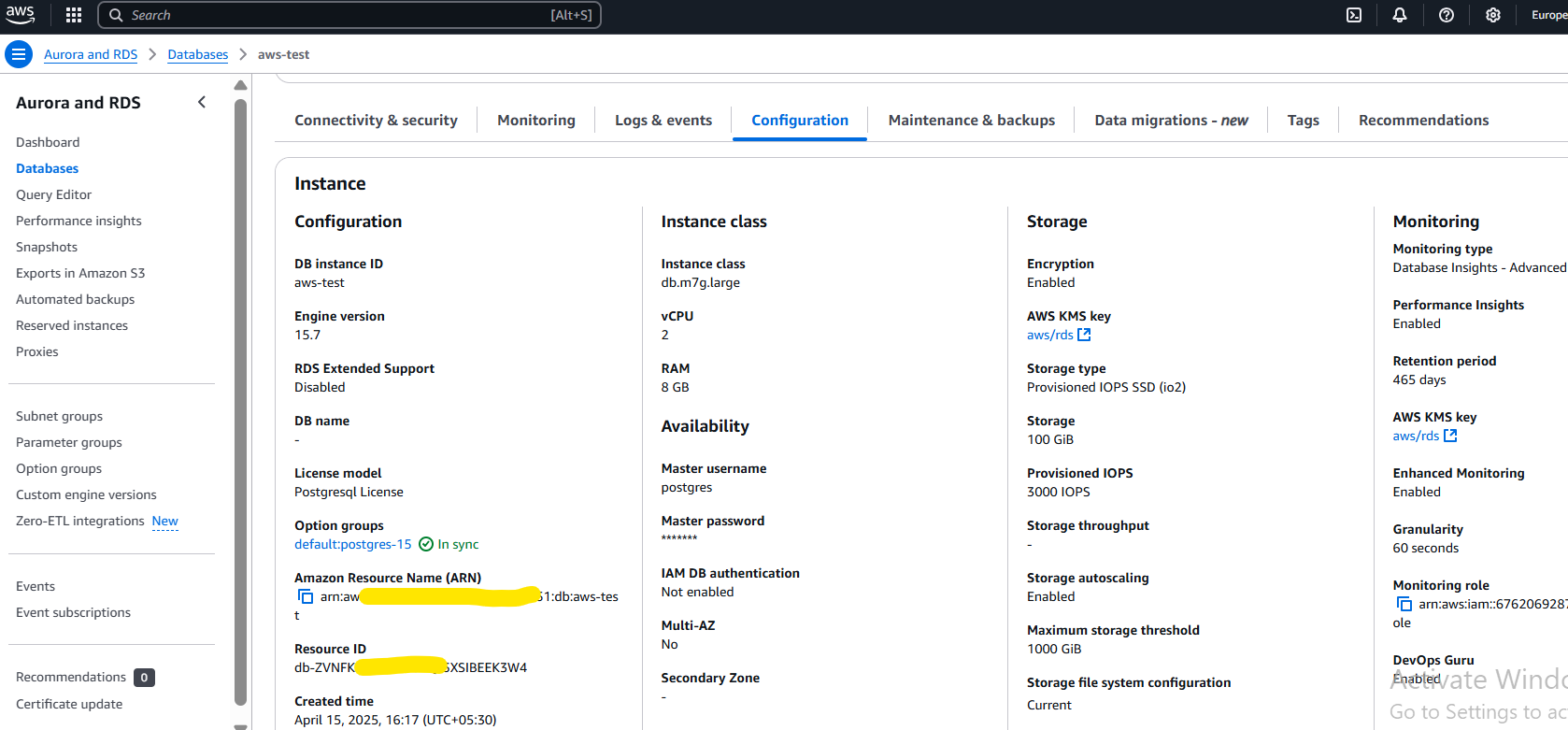
Task: Switch to the Logs & events tab
Action: click(x=663, y=120)
